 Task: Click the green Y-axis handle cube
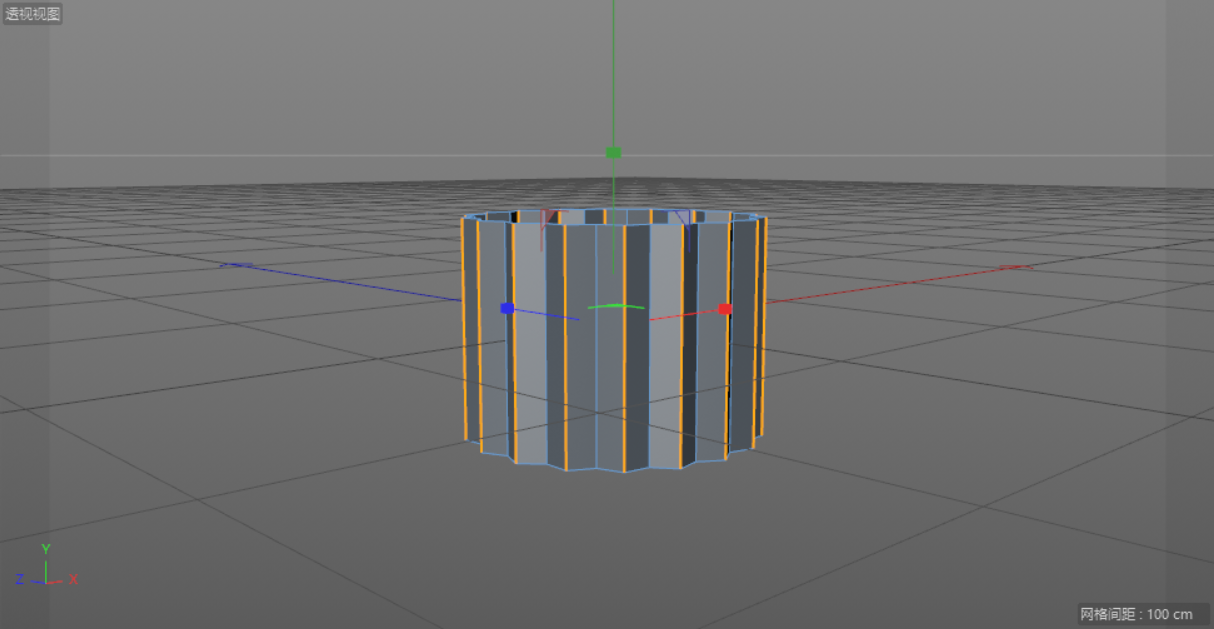(614, 153)
